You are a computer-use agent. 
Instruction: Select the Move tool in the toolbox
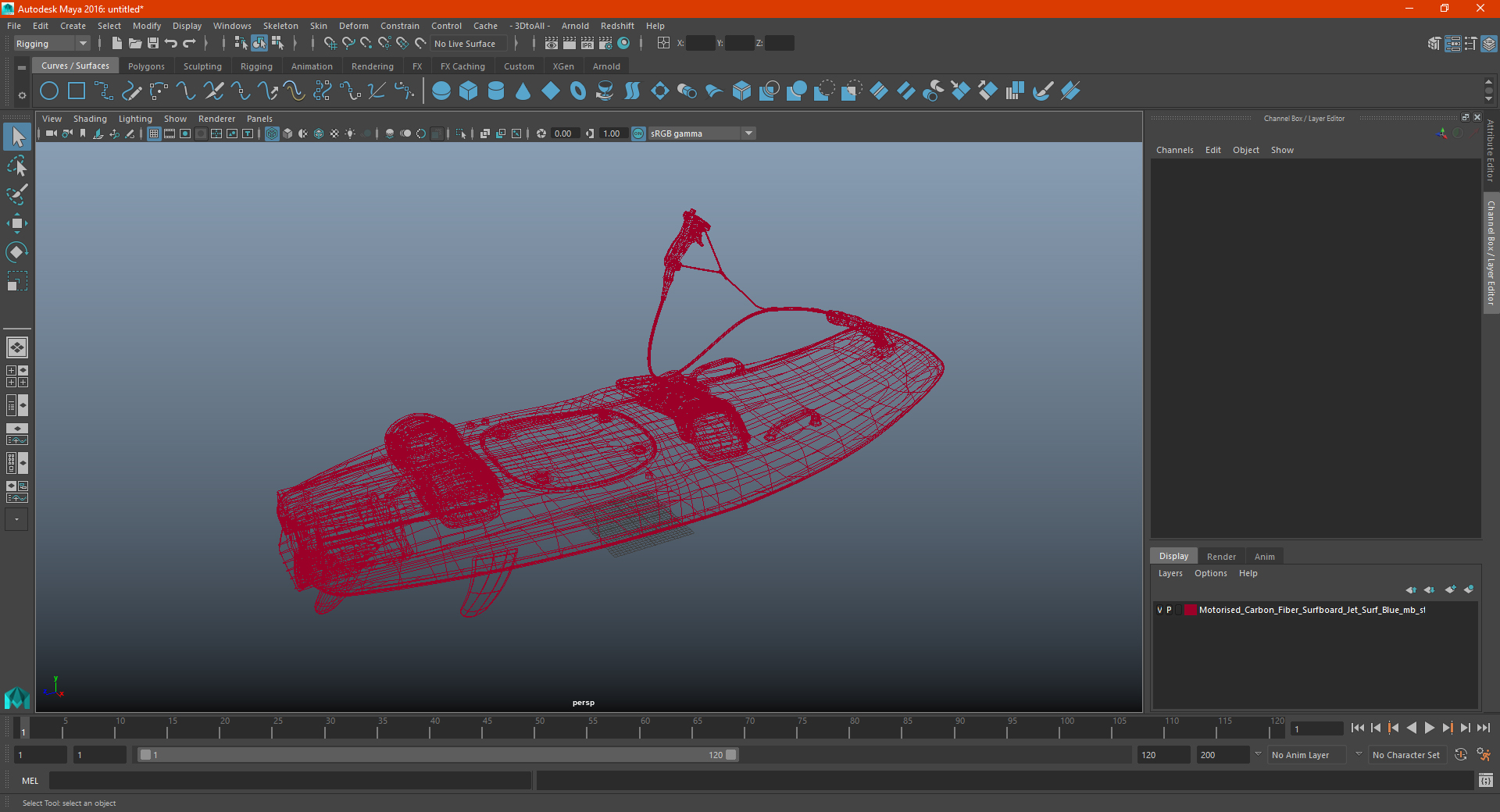(16, 223)
